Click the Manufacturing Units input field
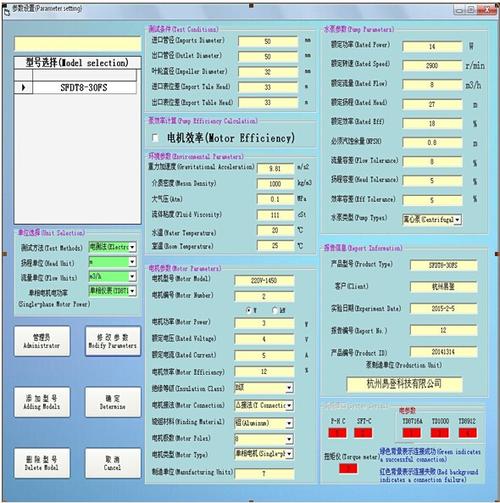The width and height of the screenshot is (500, 503). (264, 474)
